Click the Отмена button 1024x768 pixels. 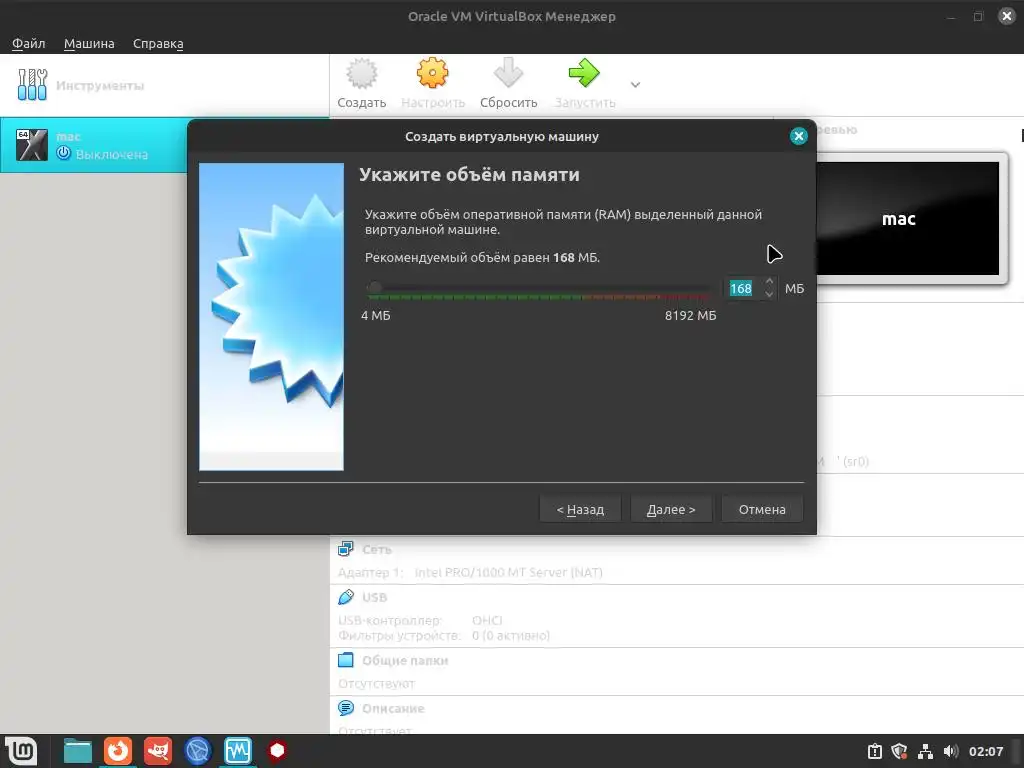pyautogui.click(x=762, y=509)
